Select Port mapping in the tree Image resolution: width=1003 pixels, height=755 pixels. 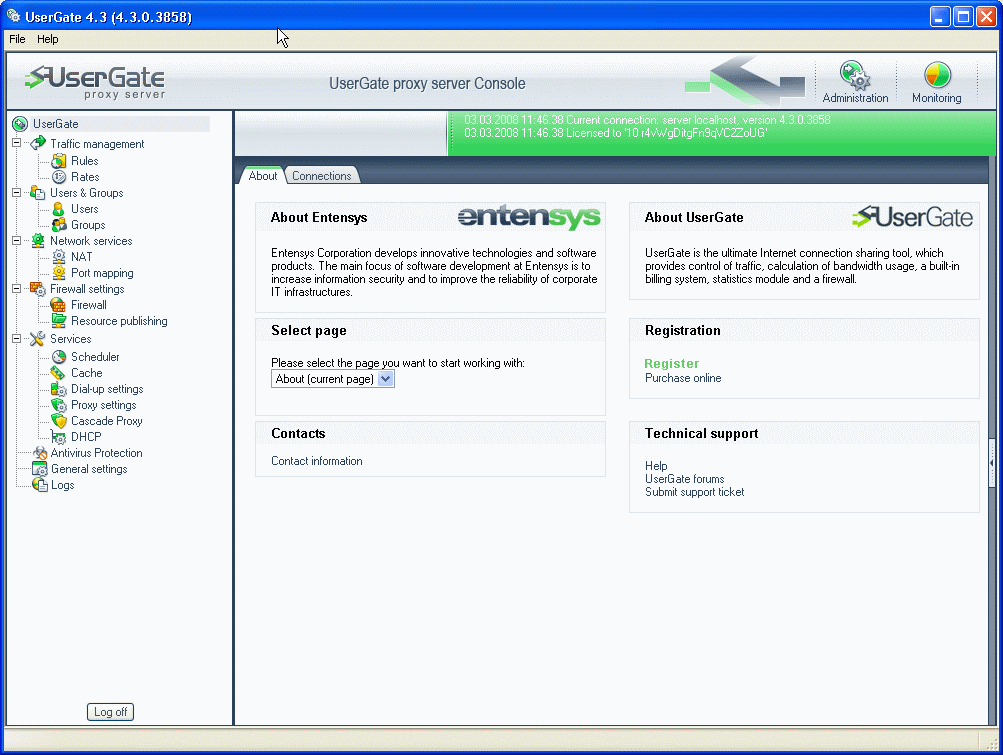pos(102,273)
